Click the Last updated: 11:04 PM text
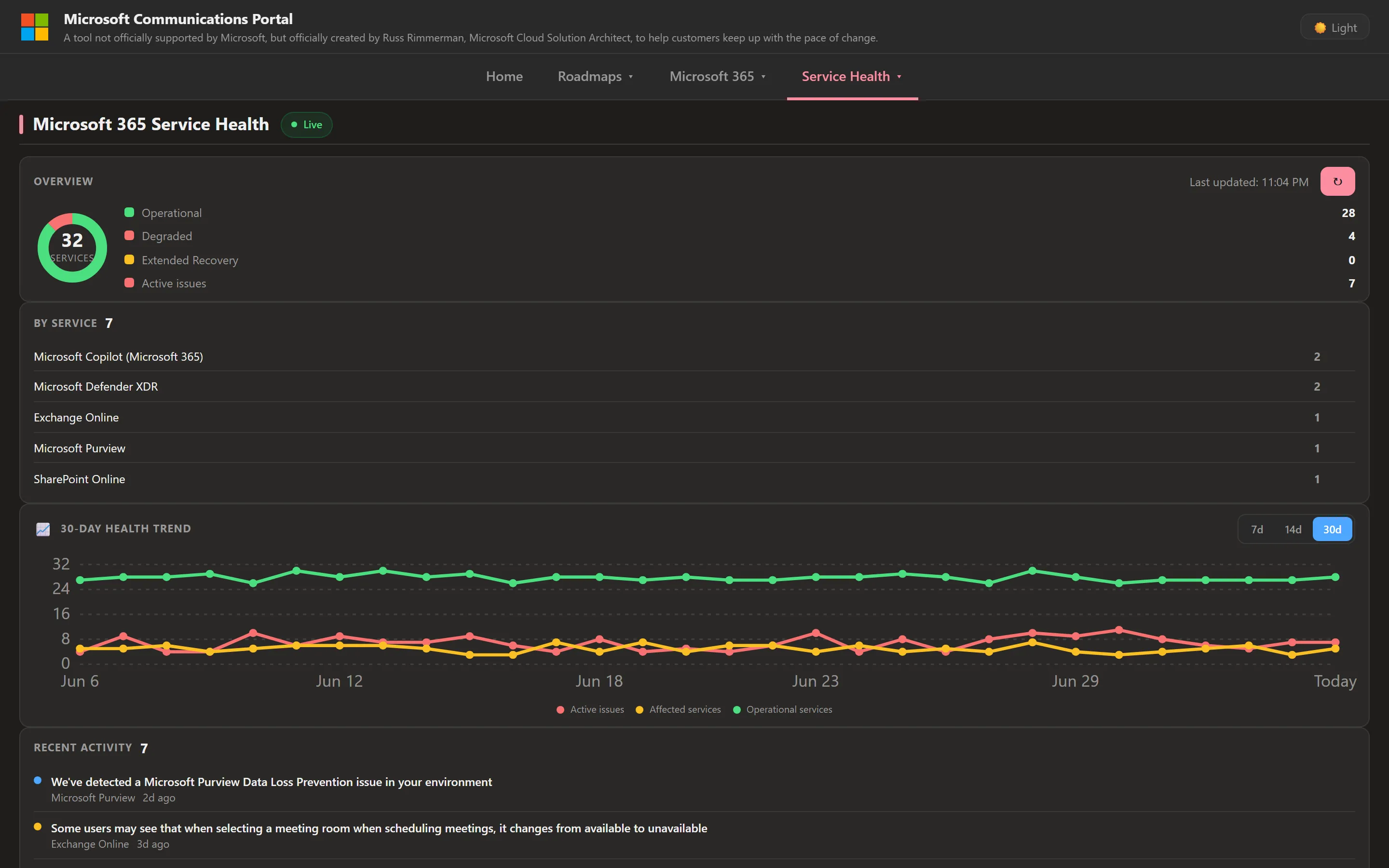This screenshot has width=1389, height=868. tap(1248, 182)
